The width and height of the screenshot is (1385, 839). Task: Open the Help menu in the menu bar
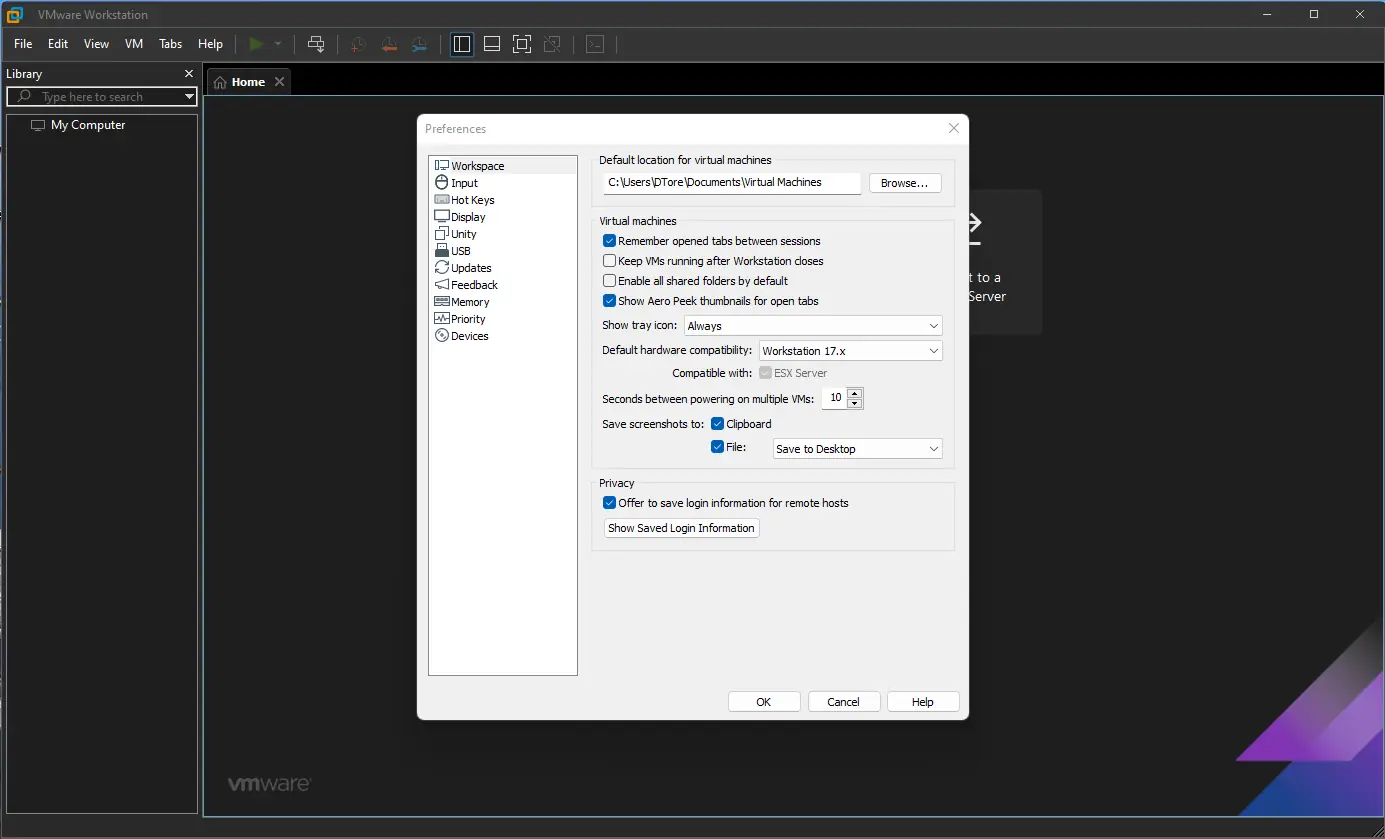(x=210, y=44)
